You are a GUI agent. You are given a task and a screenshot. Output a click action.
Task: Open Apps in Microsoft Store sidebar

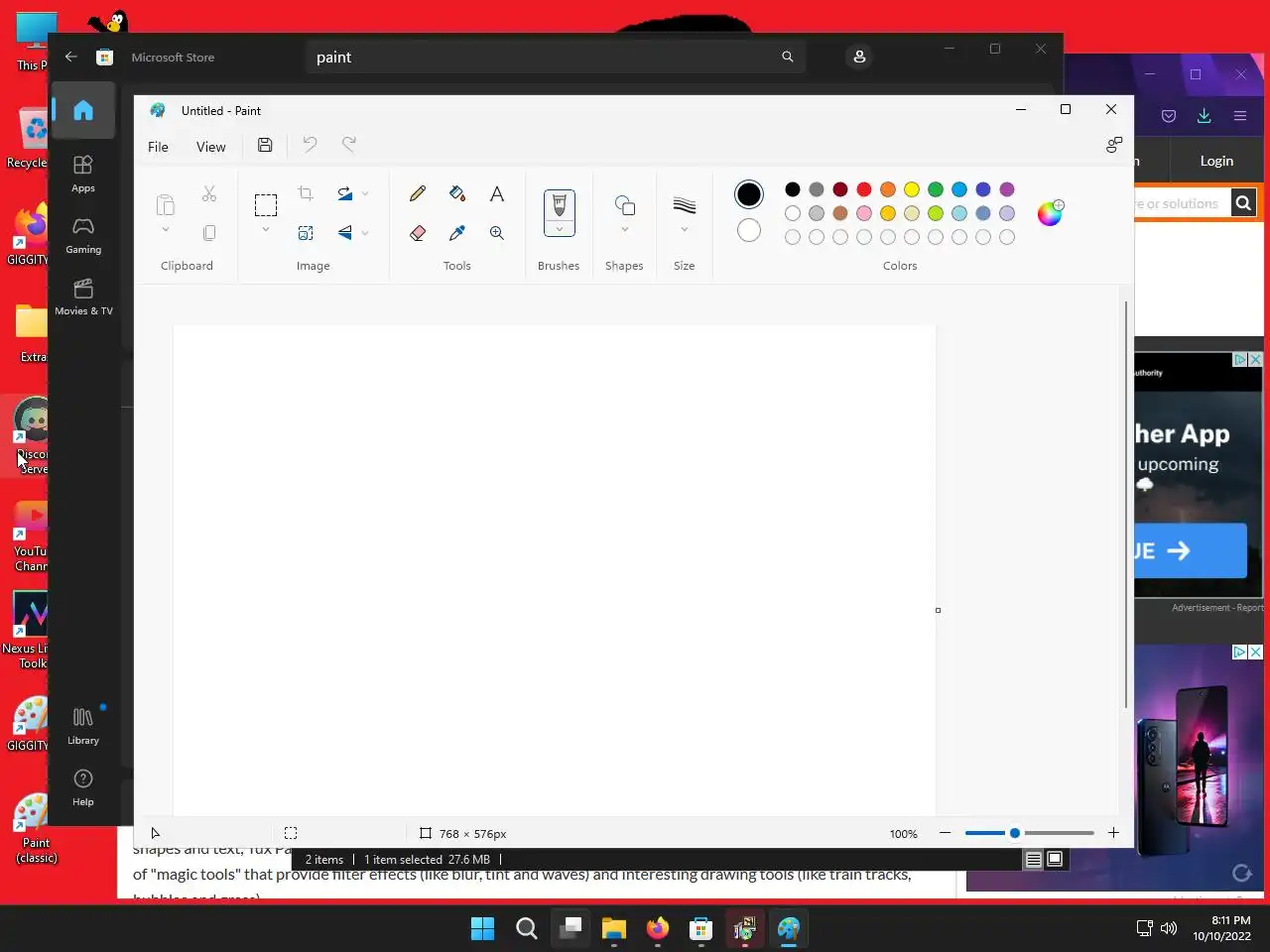pyautogui.click(x=83, y=174)
